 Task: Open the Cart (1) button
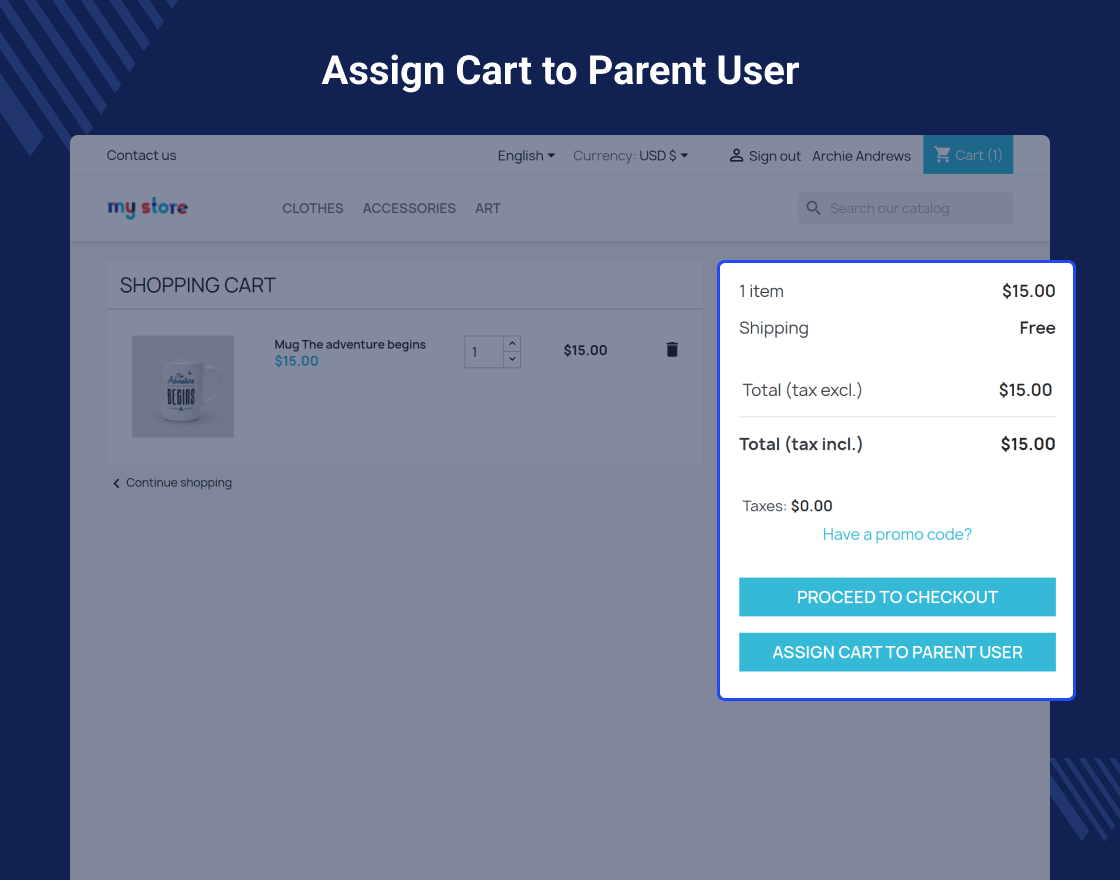pos(968,154)
